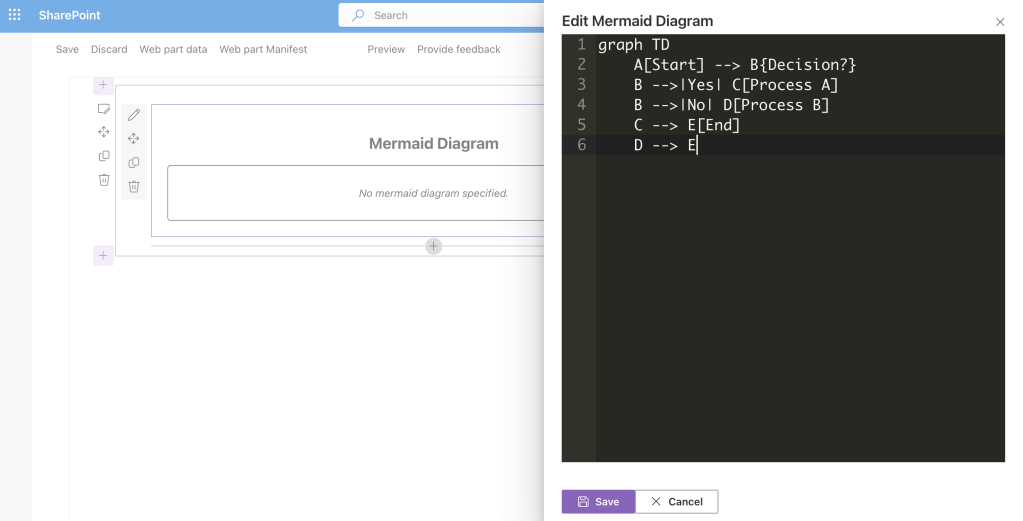1023x521 pixels.
Task: Click the move web part icon
Action: [134, 139]
